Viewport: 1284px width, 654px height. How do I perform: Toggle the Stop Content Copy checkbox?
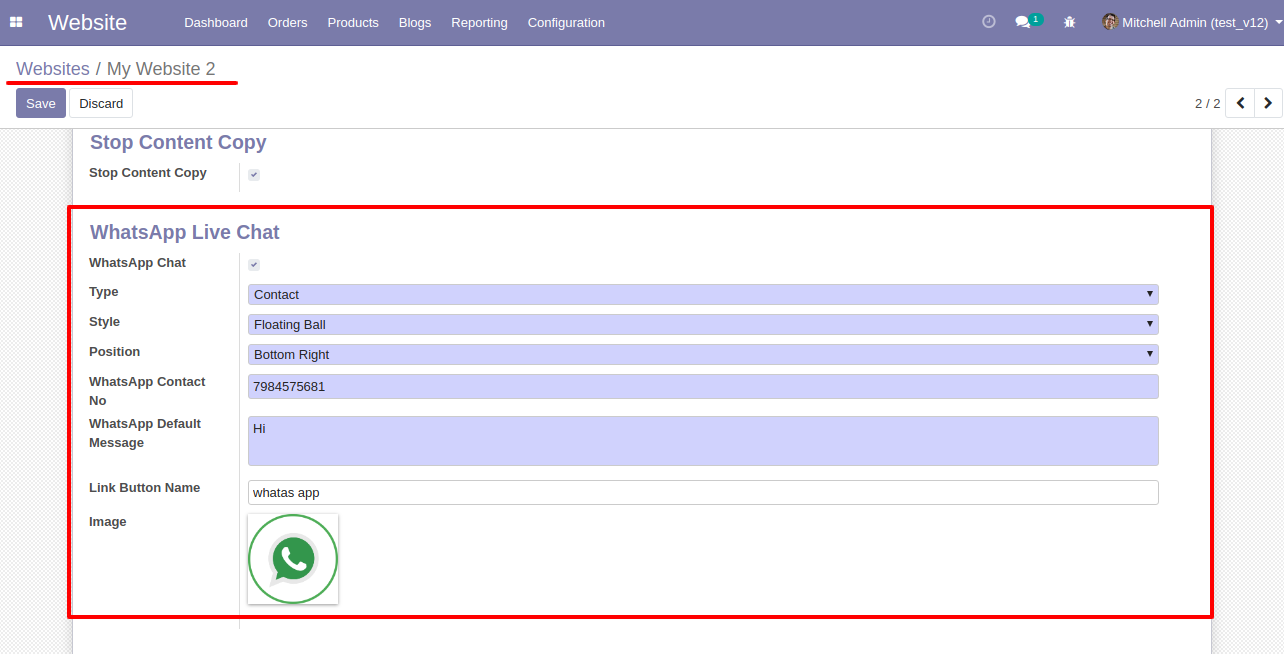(x=254, y=174)
